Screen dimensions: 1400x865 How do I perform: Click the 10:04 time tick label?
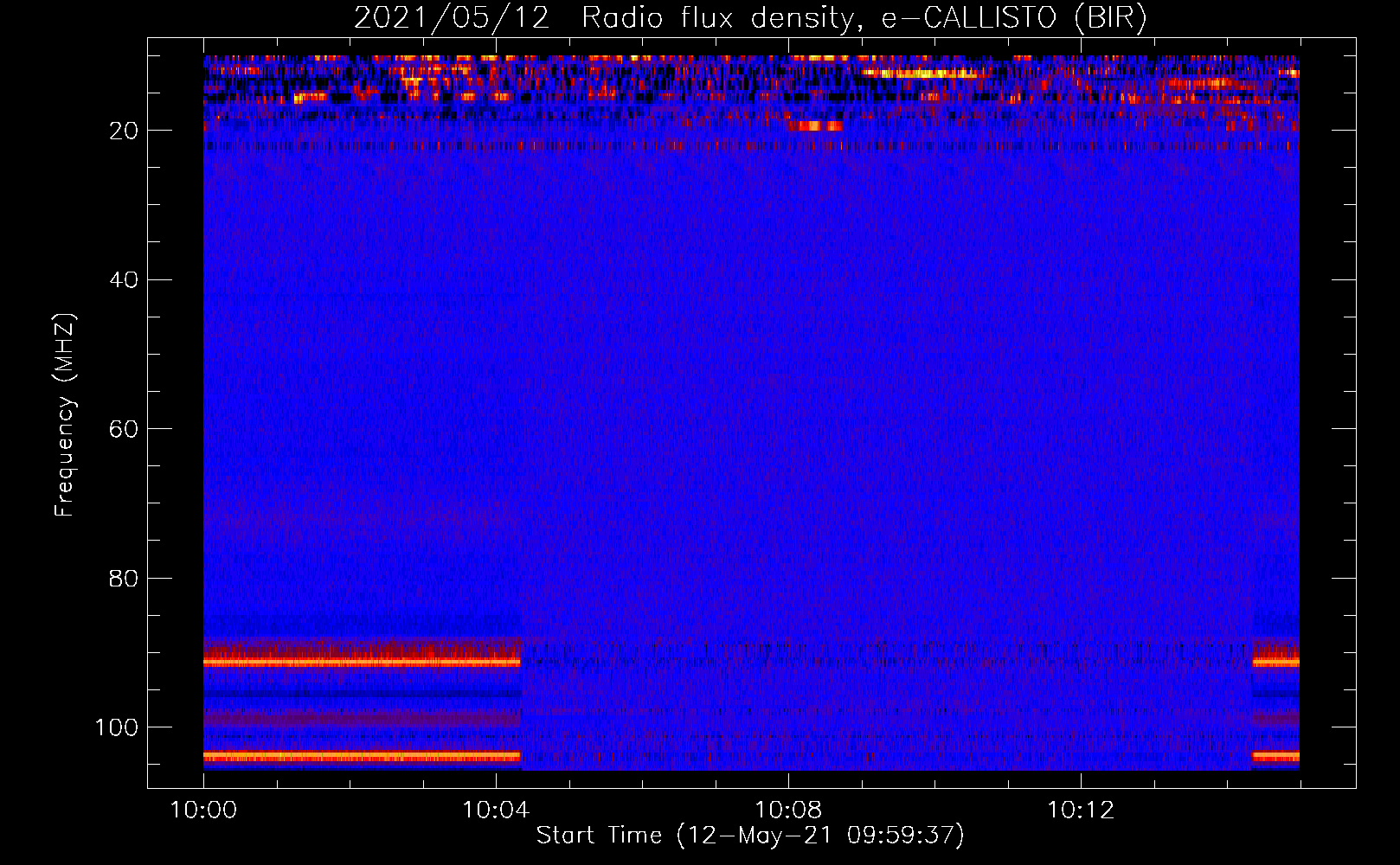coord(496,811)
